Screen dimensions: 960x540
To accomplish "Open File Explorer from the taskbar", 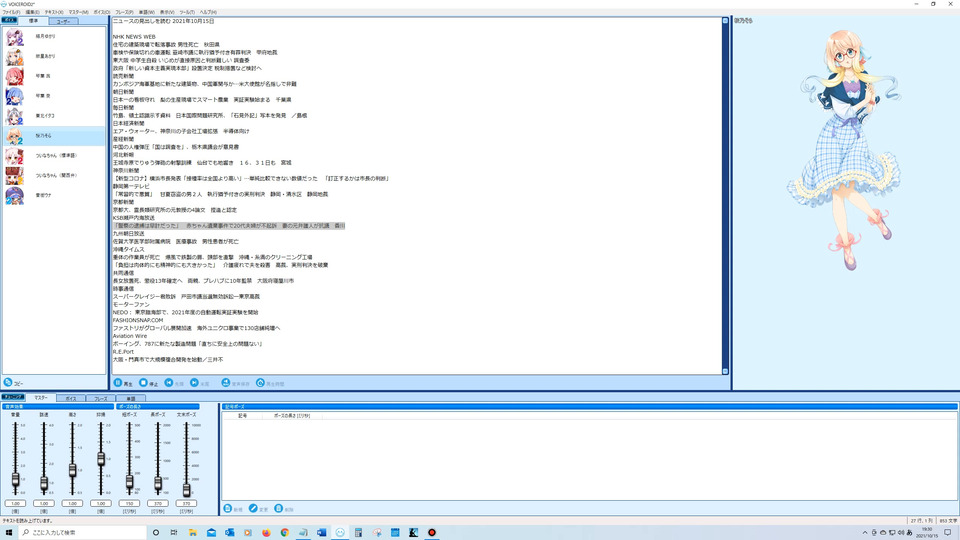I will [192, 533].
